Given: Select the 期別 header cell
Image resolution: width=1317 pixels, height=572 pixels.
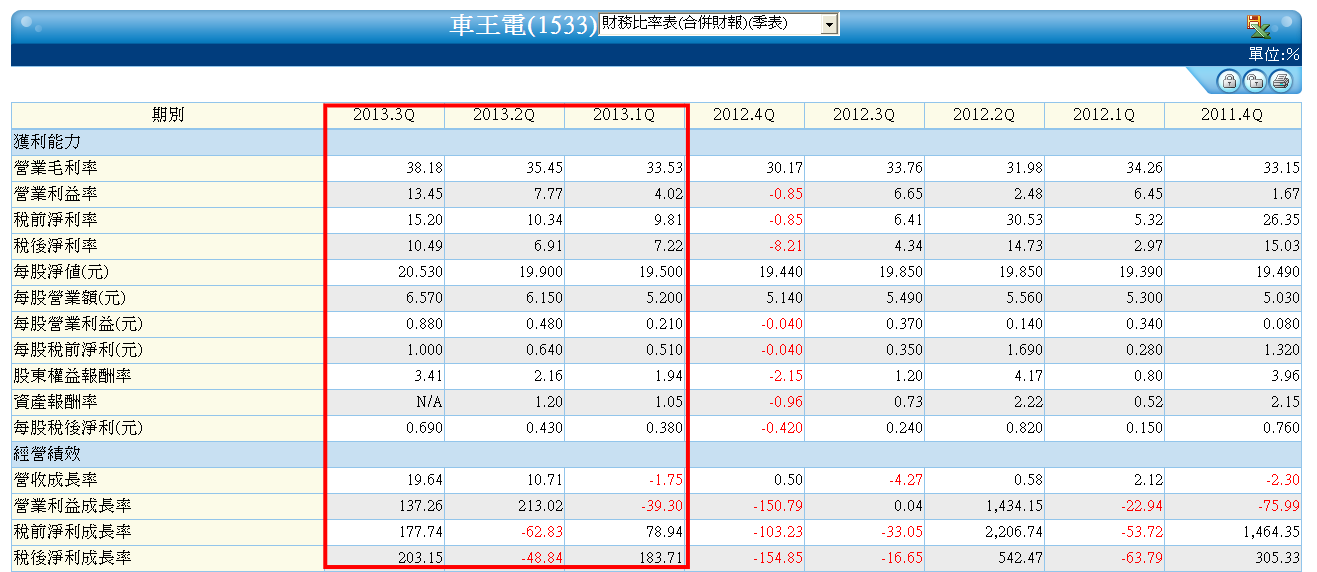Looking at the screenshot, I should pyautogui.click(x=167, y=115).
